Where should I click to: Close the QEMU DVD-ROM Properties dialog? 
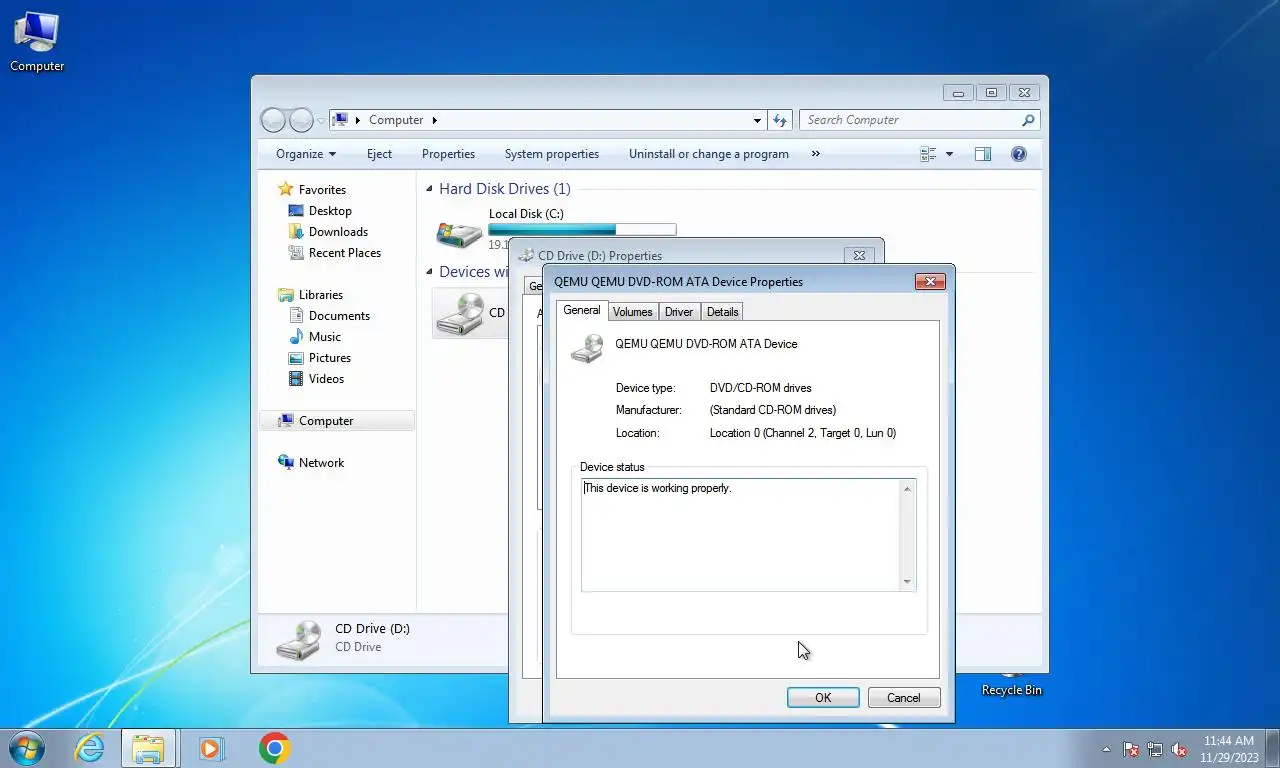[930, 282]
